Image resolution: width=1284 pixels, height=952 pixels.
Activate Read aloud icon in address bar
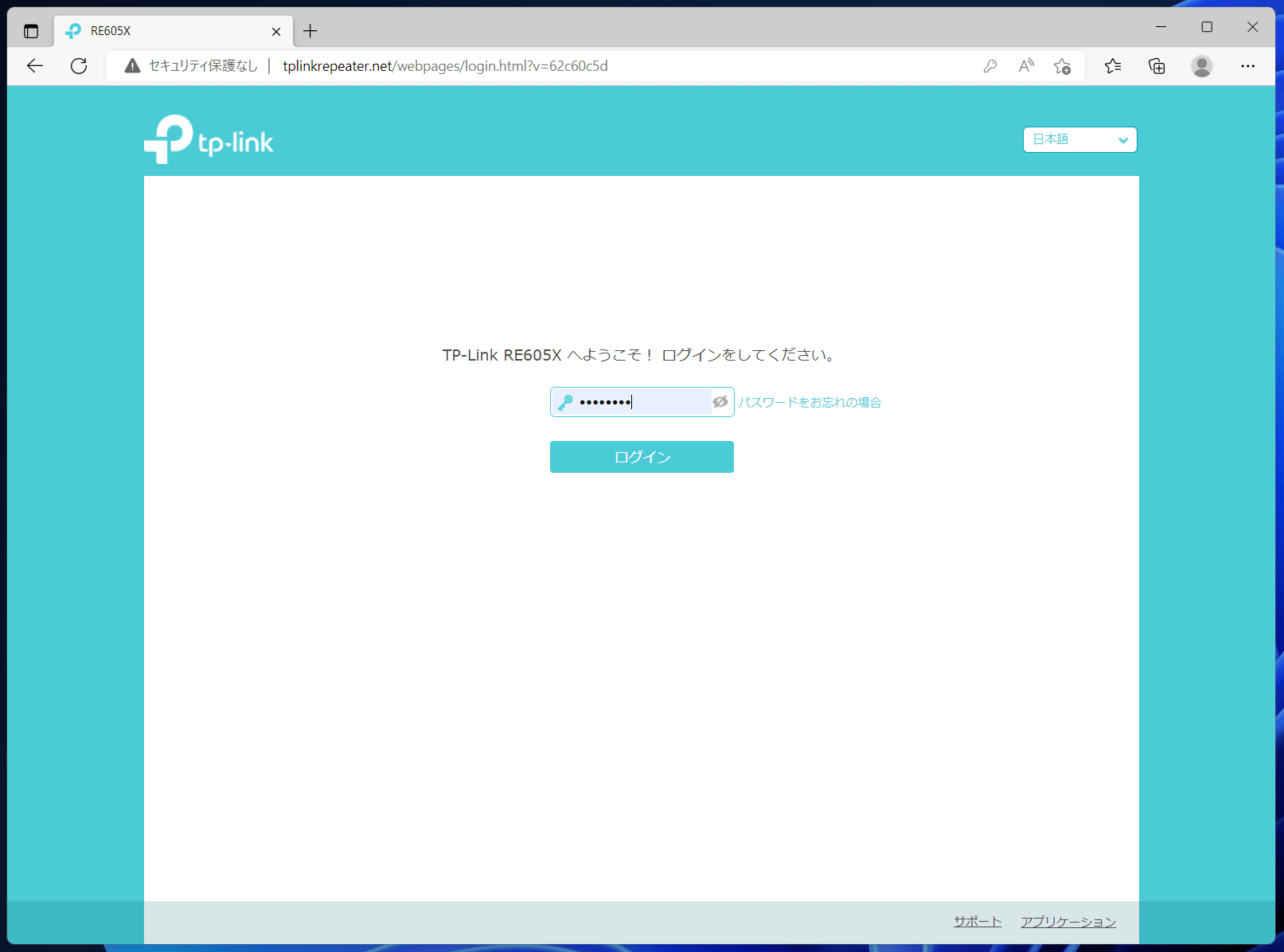(x=1026, y=66)
